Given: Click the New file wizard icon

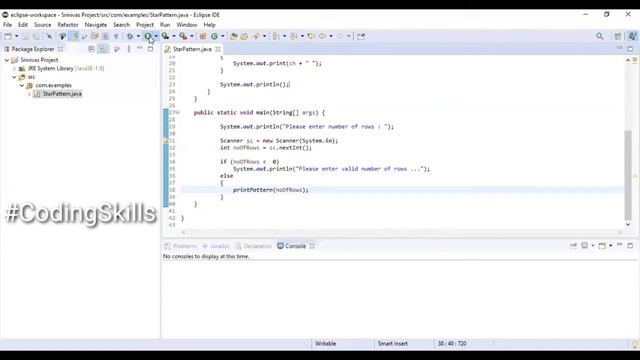Looking at the screenshot, I should point(8,36).
